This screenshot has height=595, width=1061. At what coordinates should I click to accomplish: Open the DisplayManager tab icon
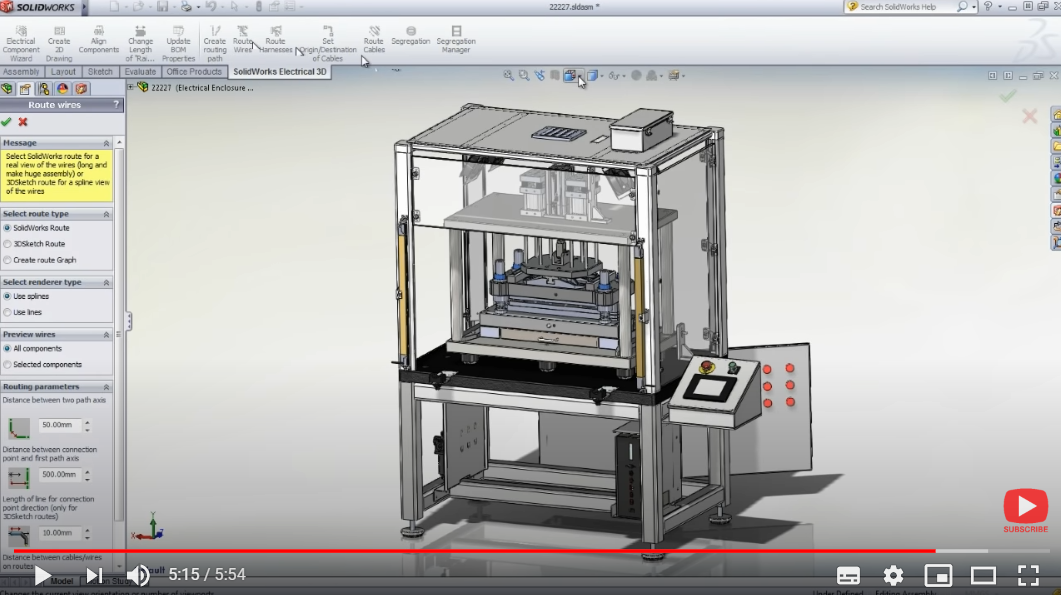click(x=62, y=89)
